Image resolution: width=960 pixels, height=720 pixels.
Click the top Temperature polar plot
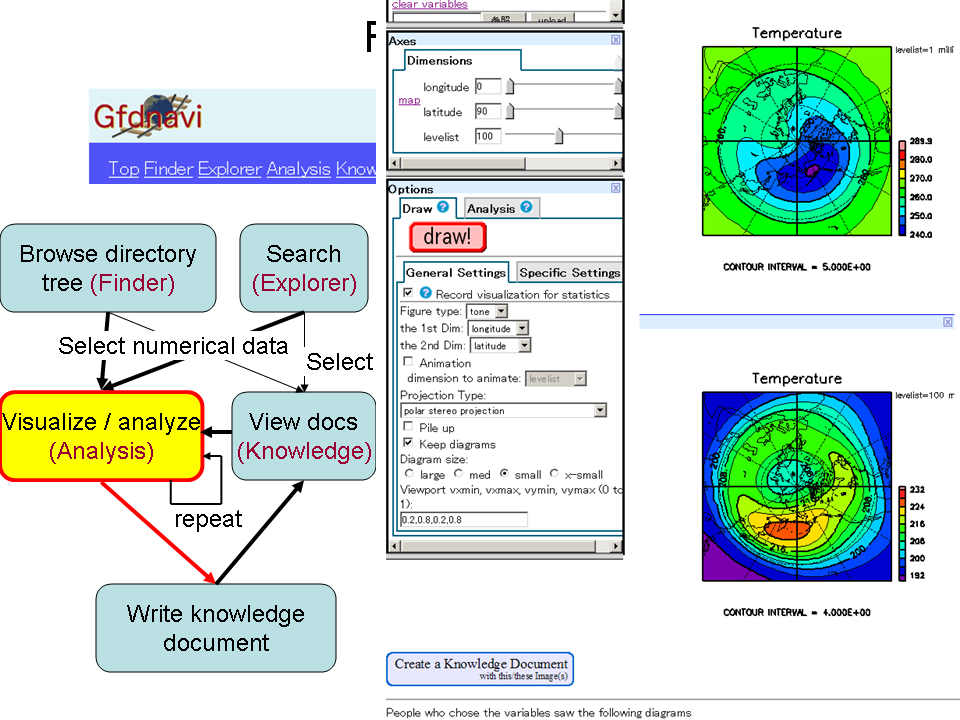797,141
